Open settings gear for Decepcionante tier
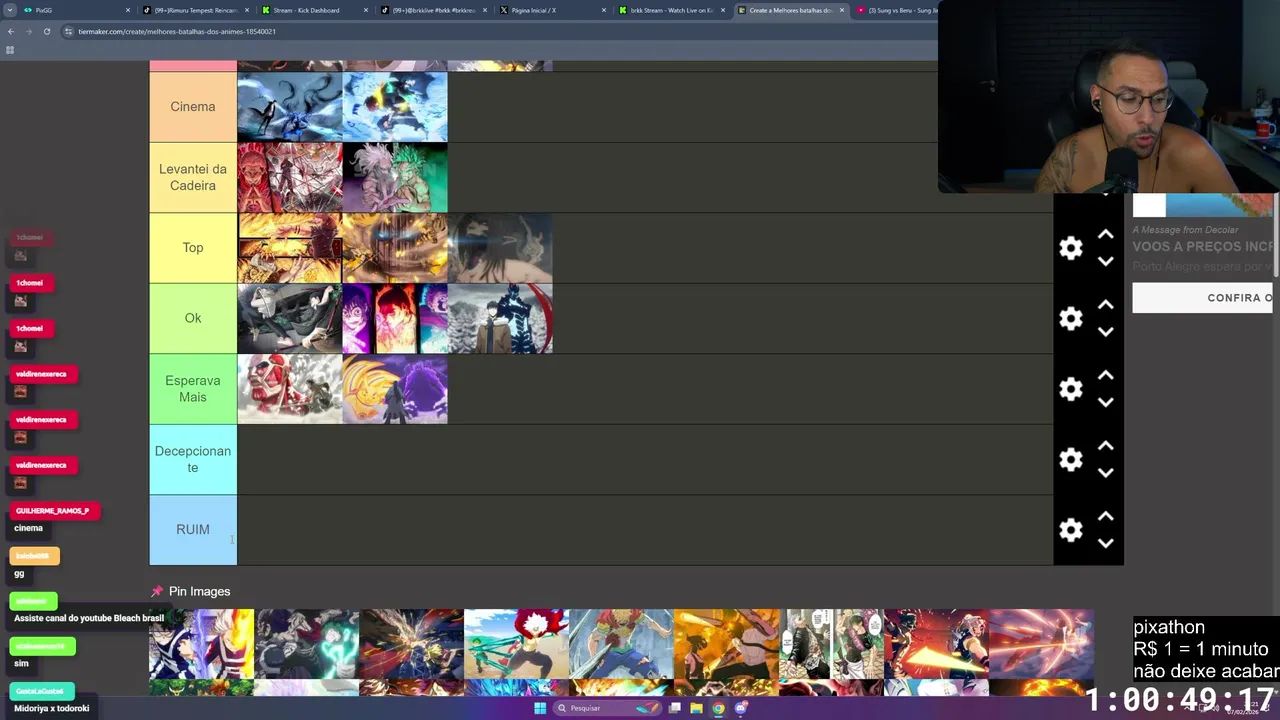 [1071, 459]
